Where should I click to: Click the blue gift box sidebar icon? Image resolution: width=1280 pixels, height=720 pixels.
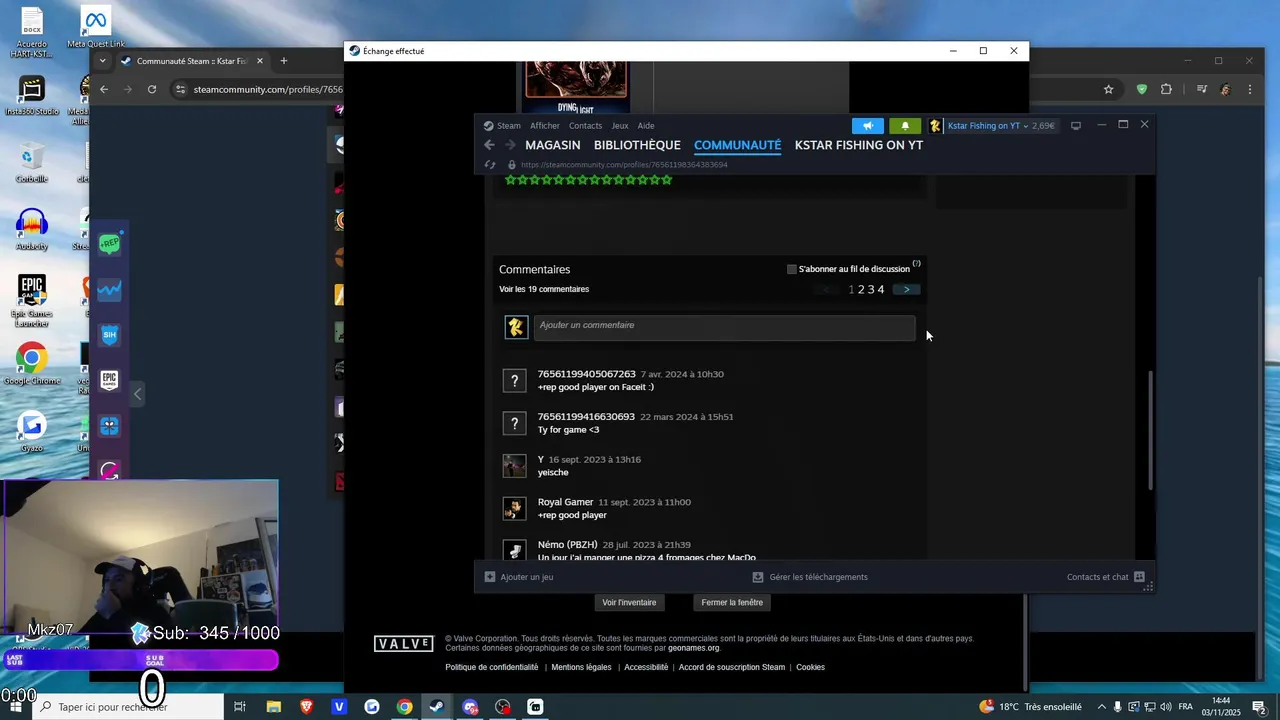[109, 426]
